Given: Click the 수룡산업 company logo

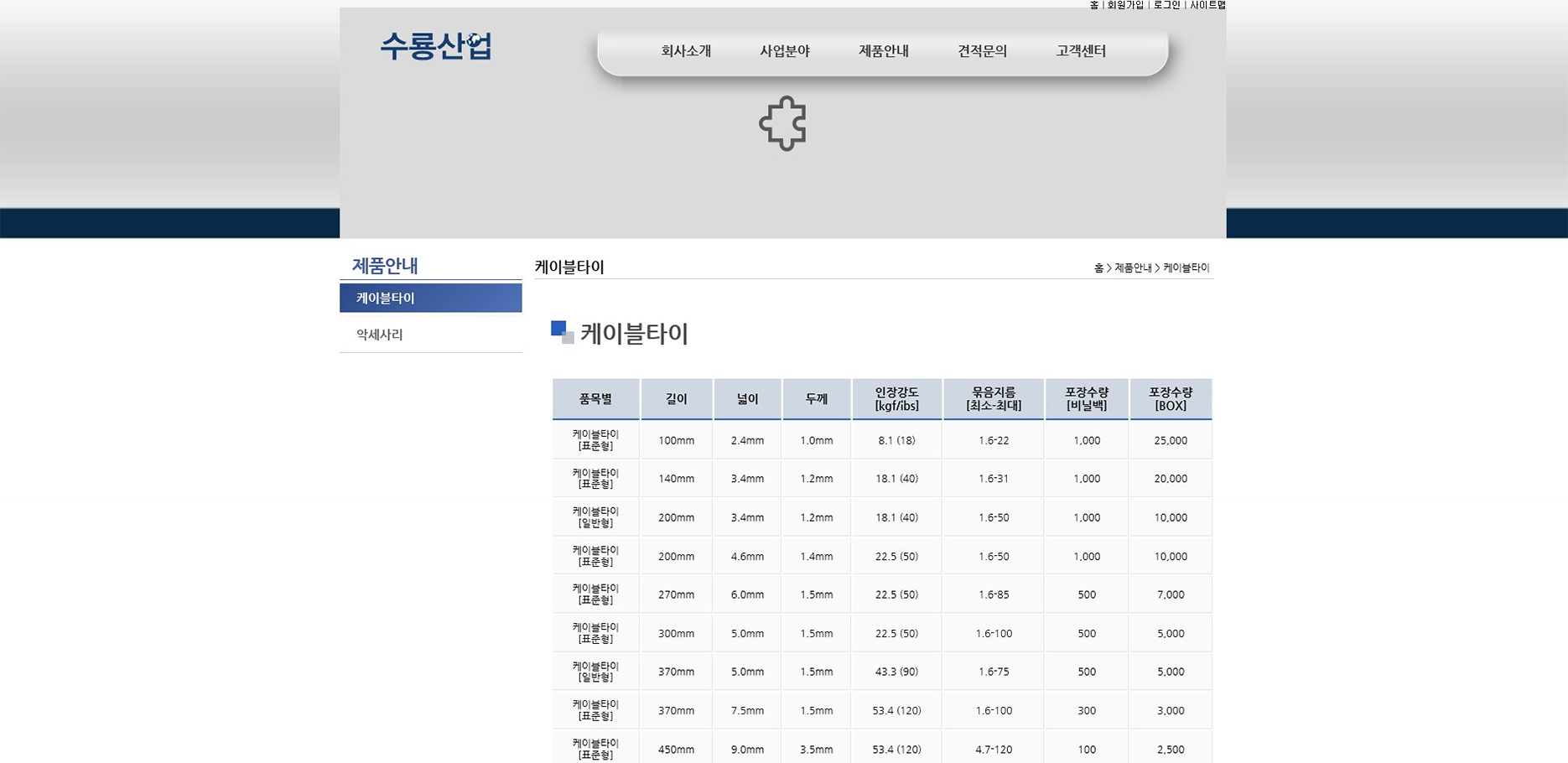Looking at the screenshot, I should point(436,46).
